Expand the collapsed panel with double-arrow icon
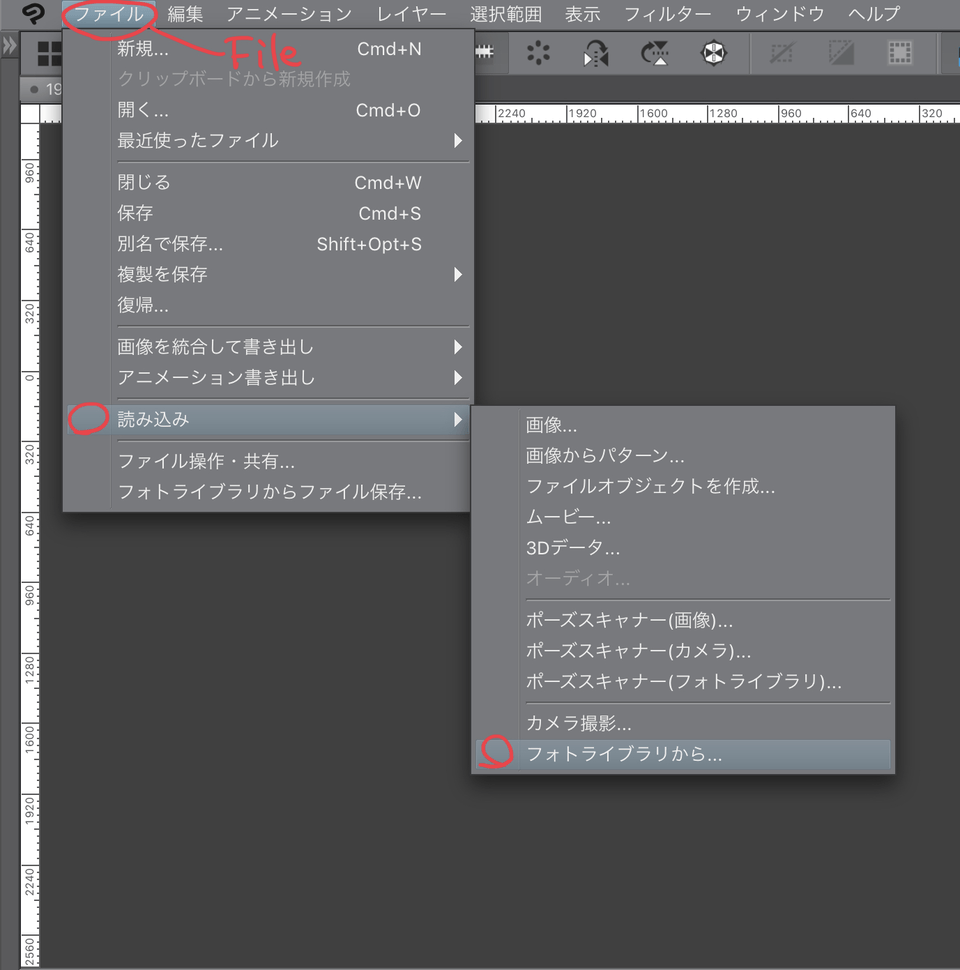Image resolution: width=960 pixels, height=970 pixels. [x=9, y=46]
